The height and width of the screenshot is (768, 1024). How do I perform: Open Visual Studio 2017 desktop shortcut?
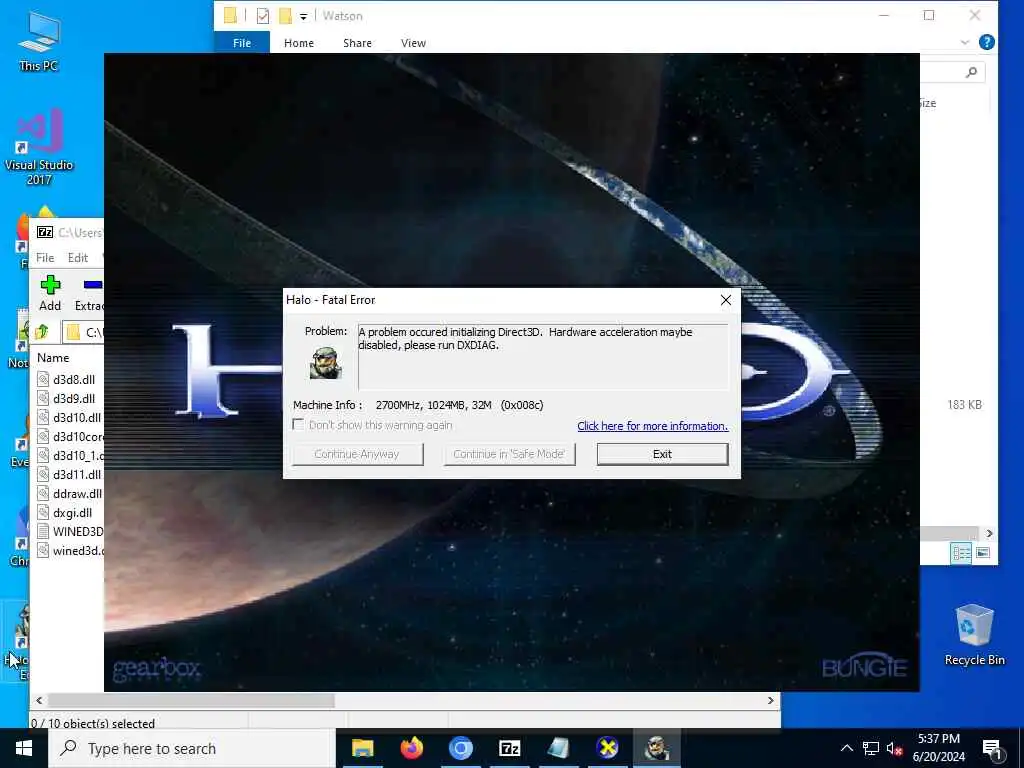(39, 147)
